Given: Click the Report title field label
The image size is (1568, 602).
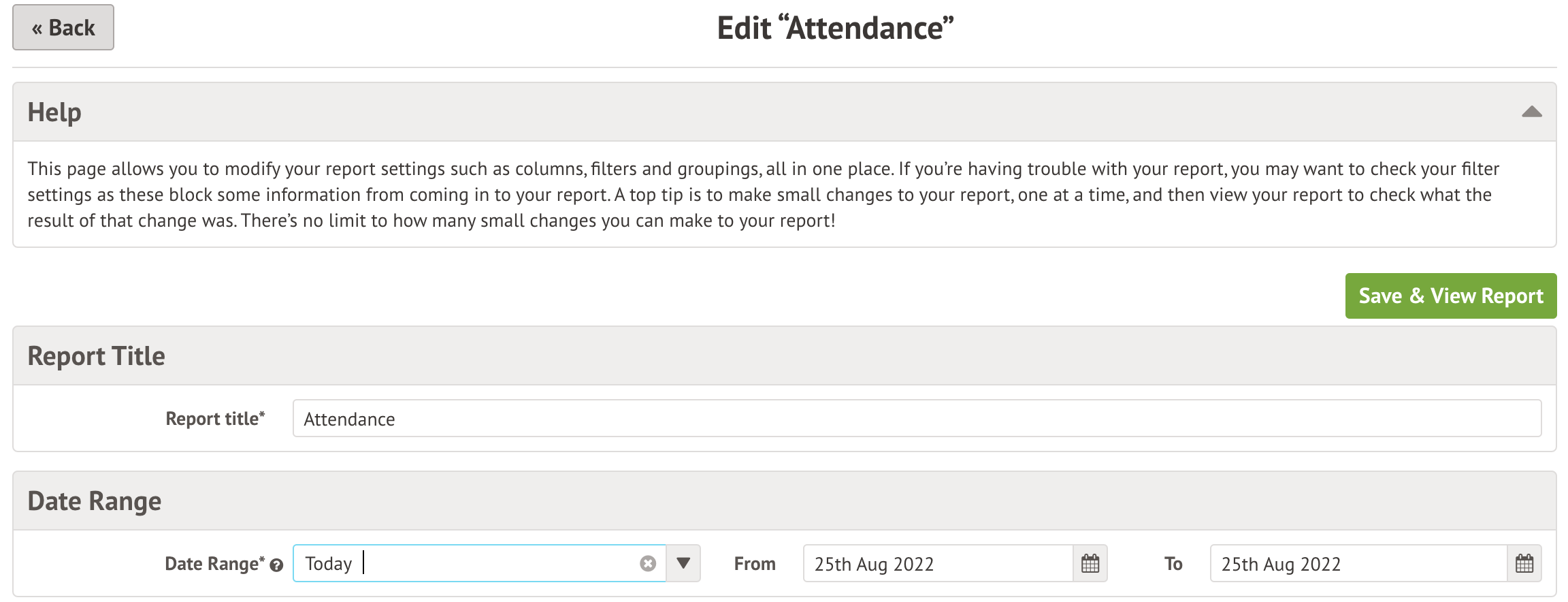Looking at the screenshot, I should click(214, 419).
